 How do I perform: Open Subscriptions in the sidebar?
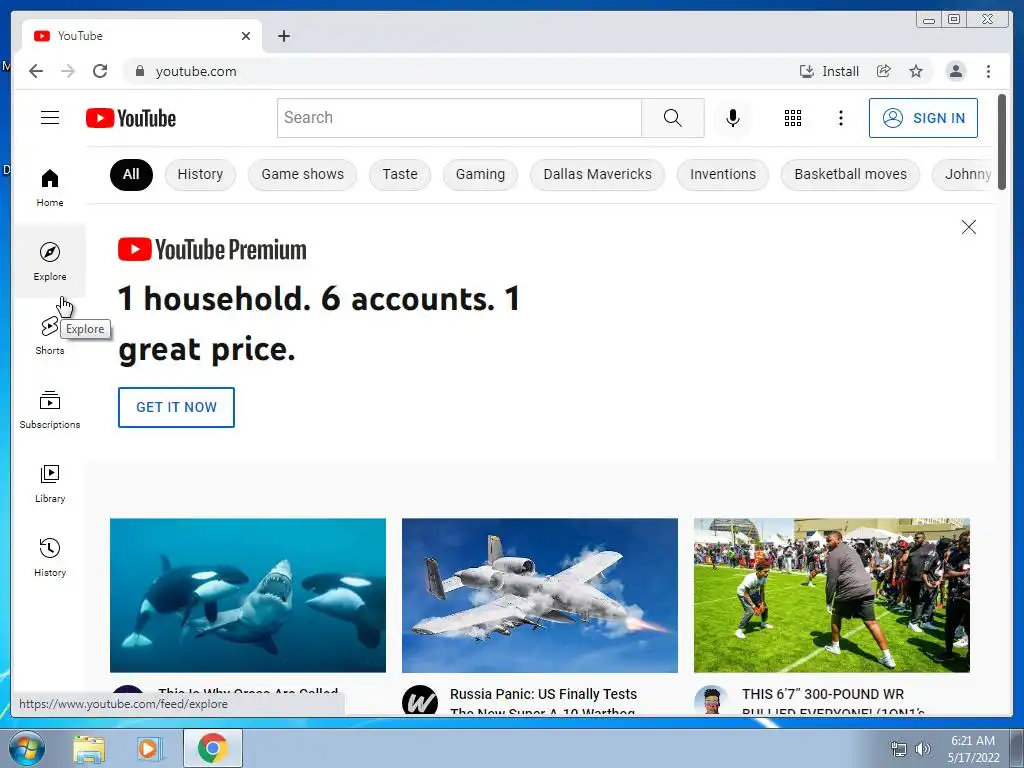pyautogui.click(x=50, y=409)
